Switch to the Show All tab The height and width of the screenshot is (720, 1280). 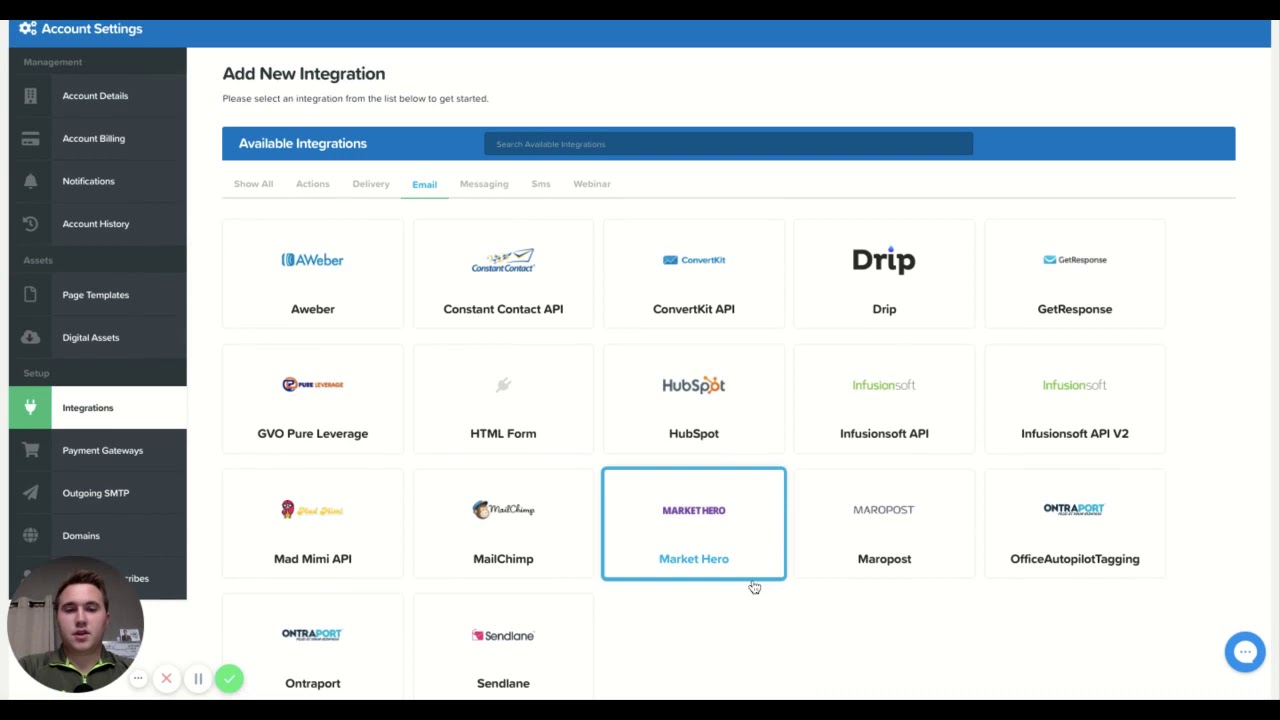pos(253,184)
